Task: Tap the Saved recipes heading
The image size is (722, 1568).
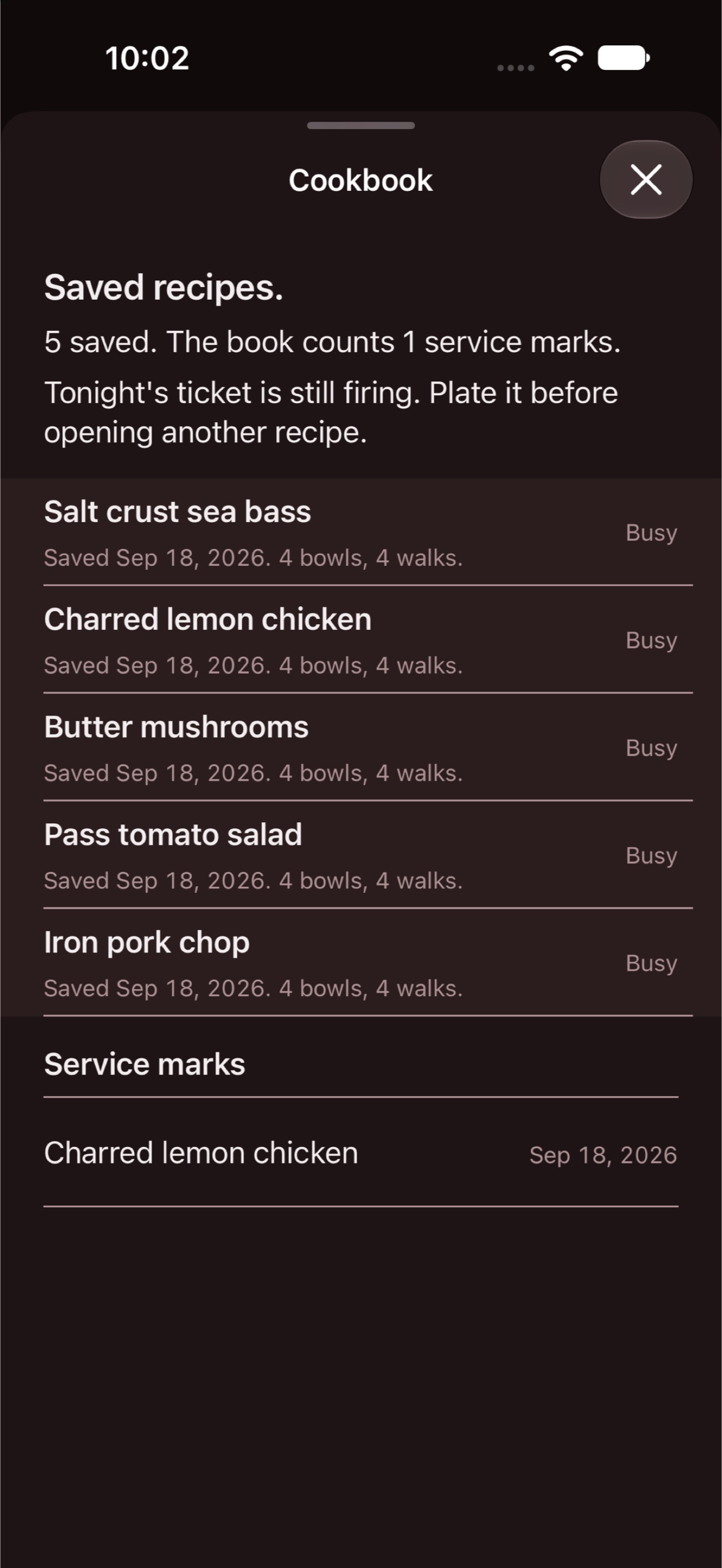Action: 164,288
